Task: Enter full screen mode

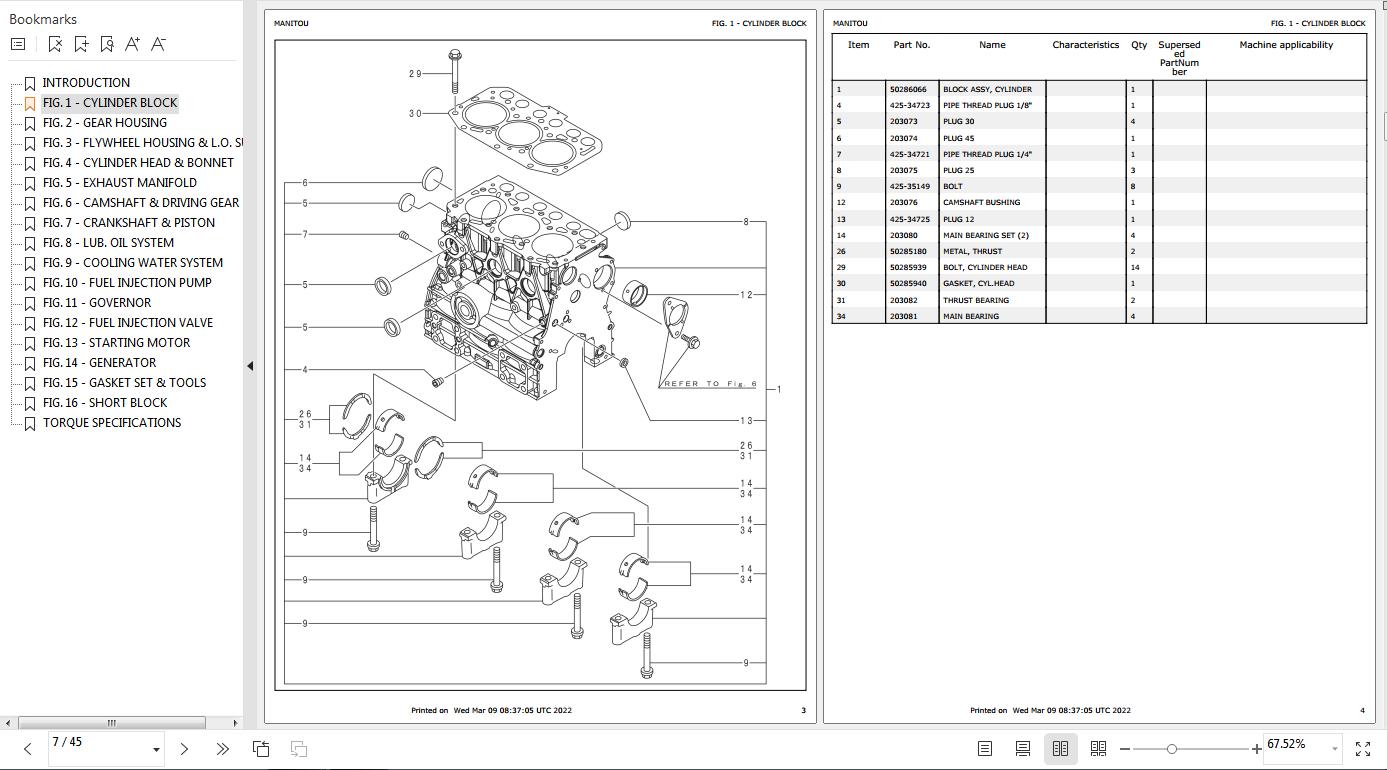Action: [1362, 749]
